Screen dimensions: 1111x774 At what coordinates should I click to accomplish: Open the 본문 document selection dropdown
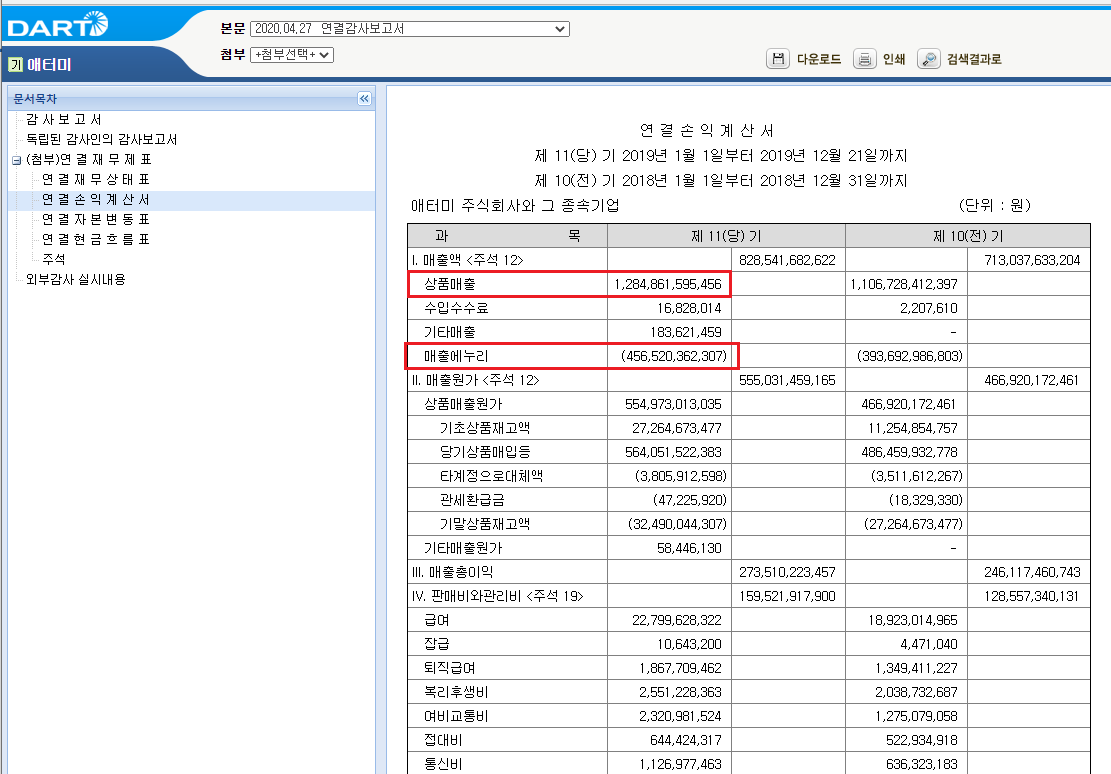[410, 29]
